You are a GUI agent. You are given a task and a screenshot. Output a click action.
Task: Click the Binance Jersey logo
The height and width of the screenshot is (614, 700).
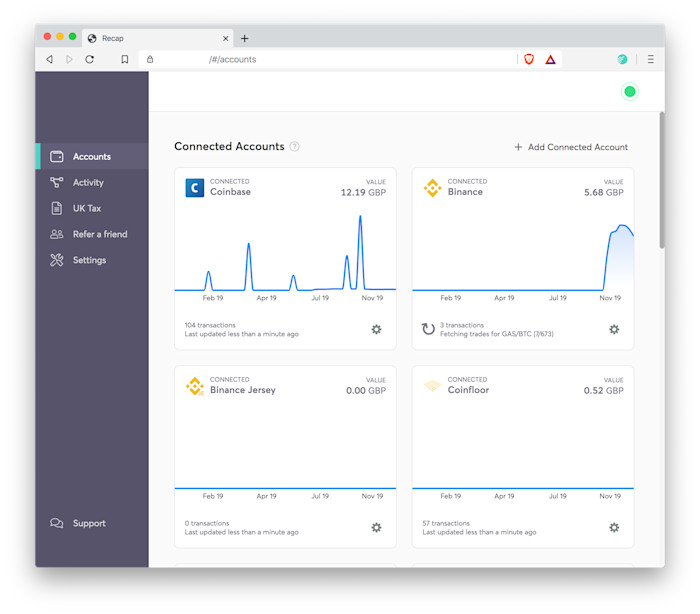195,386
